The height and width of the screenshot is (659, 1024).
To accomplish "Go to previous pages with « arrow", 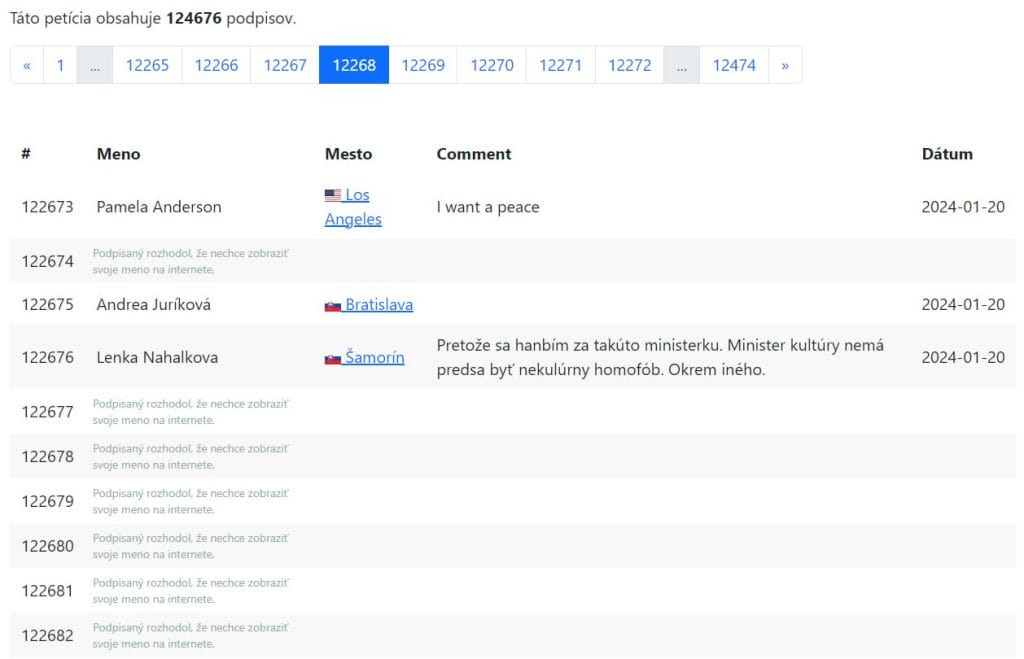I will (x=27, y=65).
